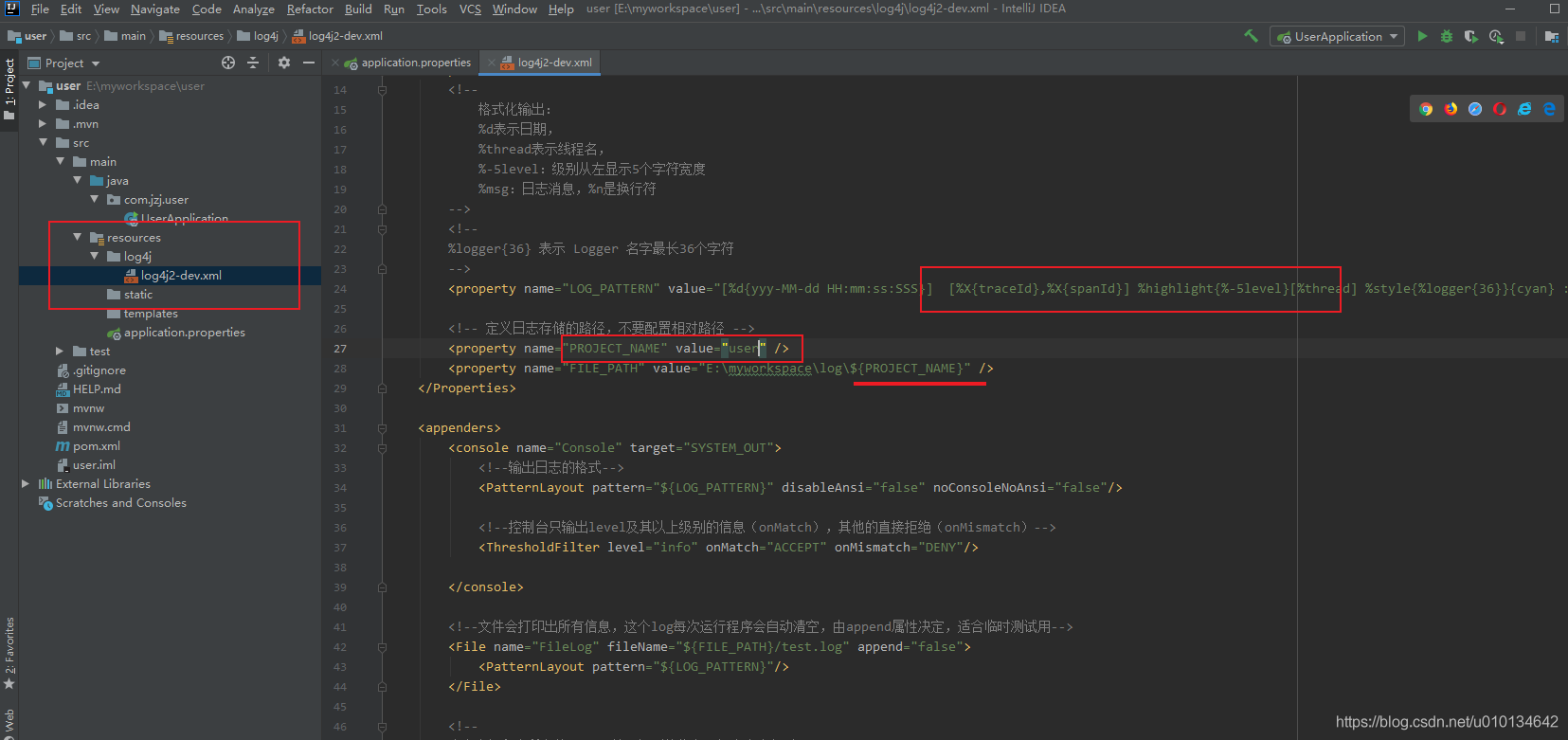Expand the test folder

pyautogui.click(x=60, y=351)
